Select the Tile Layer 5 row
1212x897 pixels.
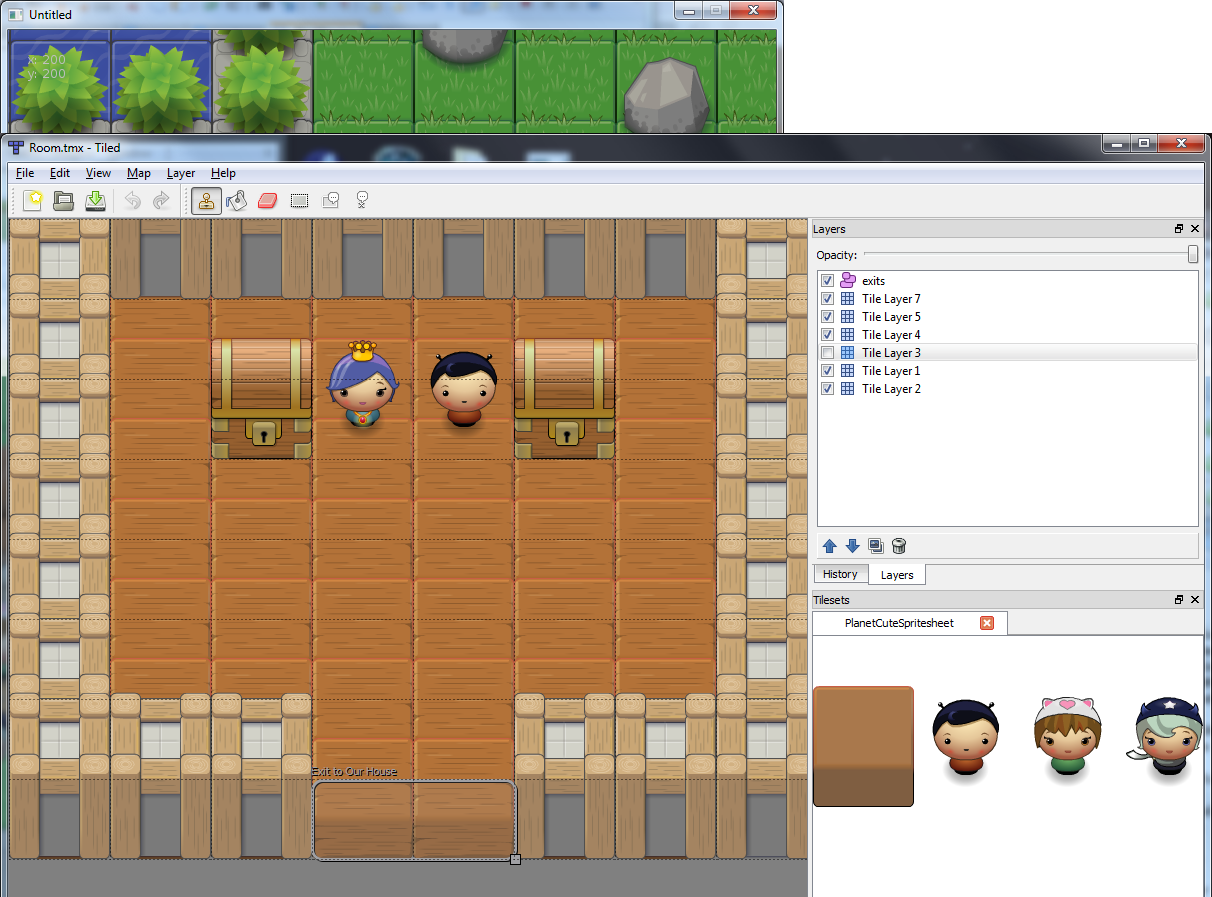(1008, 317)
